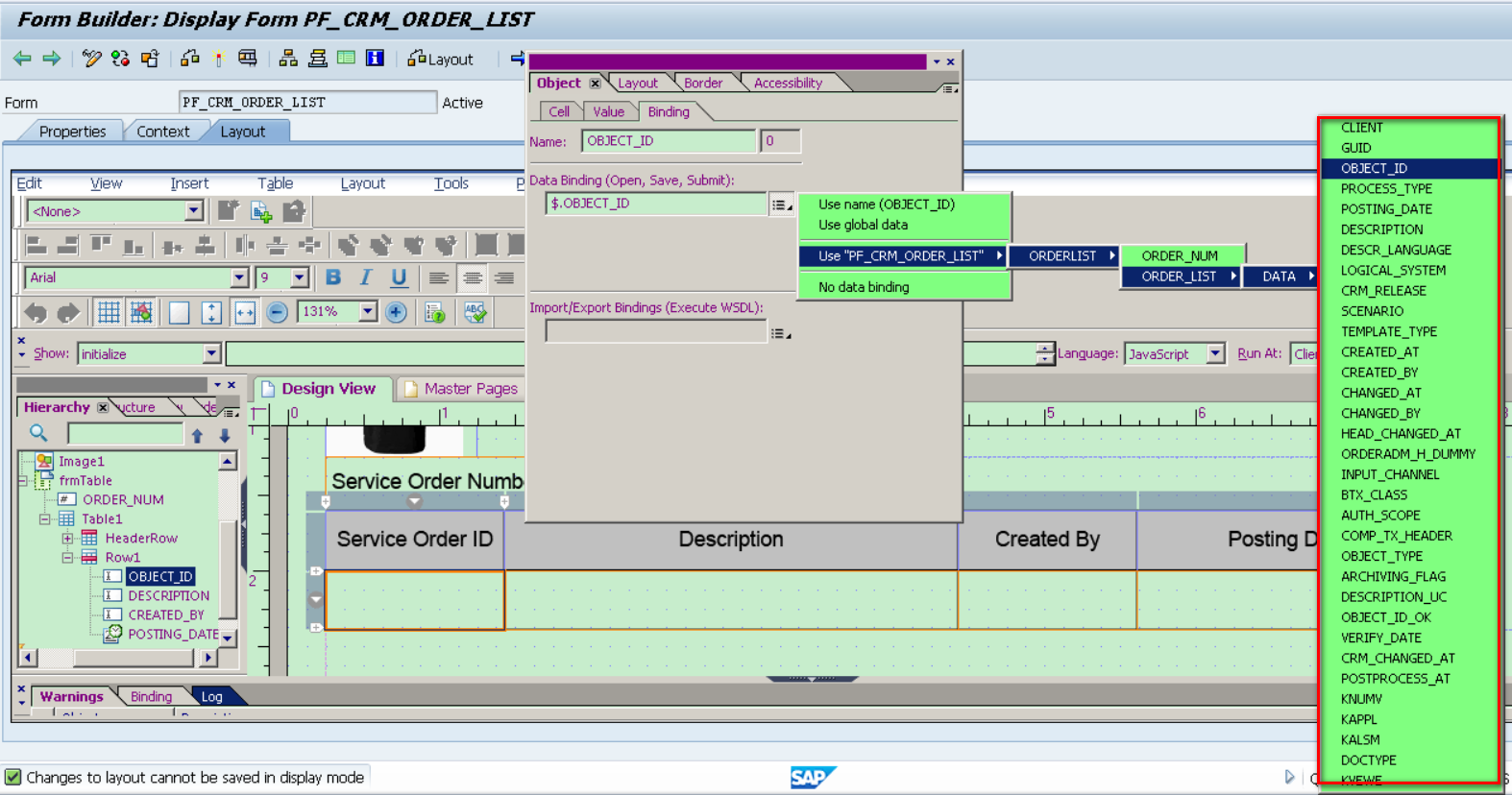The image size is (1512, 795).
Task: Align text left
Action: [439, 277]
